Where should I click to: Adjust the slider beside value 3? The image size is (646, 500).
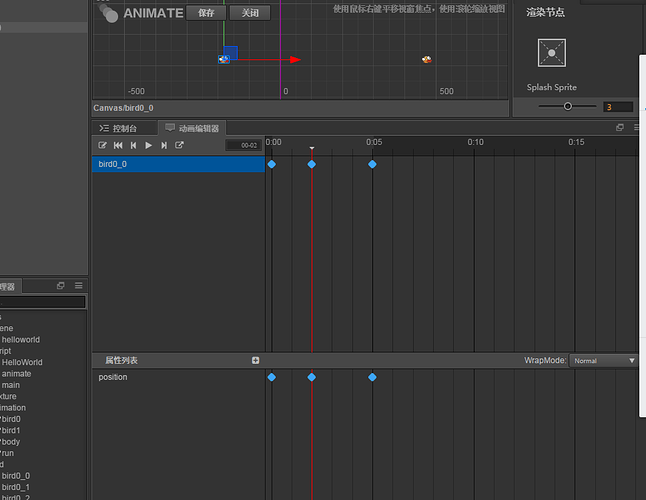(568, 106)
